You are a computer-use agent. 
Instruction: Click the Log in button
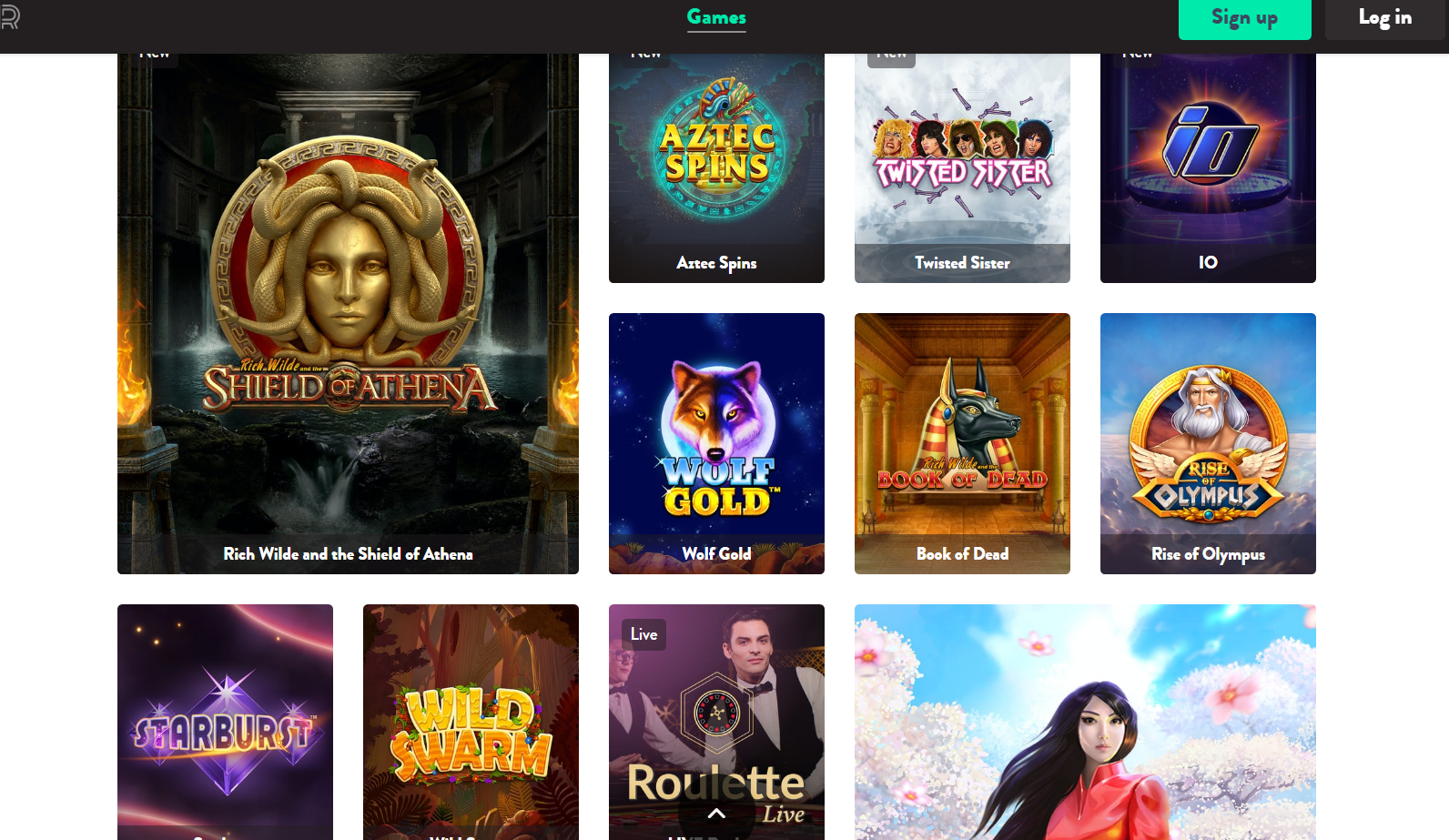1384,18
